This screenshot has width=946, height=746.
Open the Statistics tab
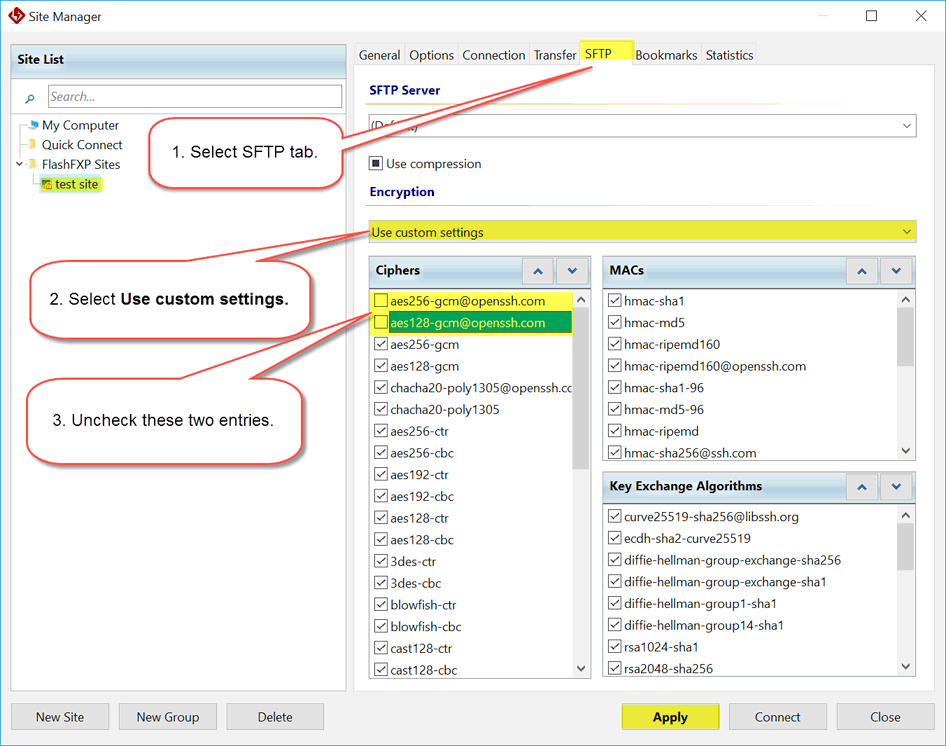729,55
